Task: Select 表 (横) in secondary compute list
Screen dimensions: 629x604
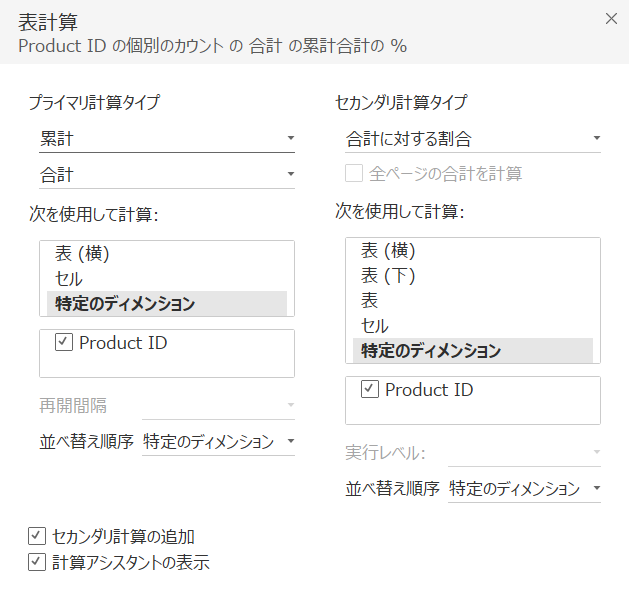Action: [388, 250]
